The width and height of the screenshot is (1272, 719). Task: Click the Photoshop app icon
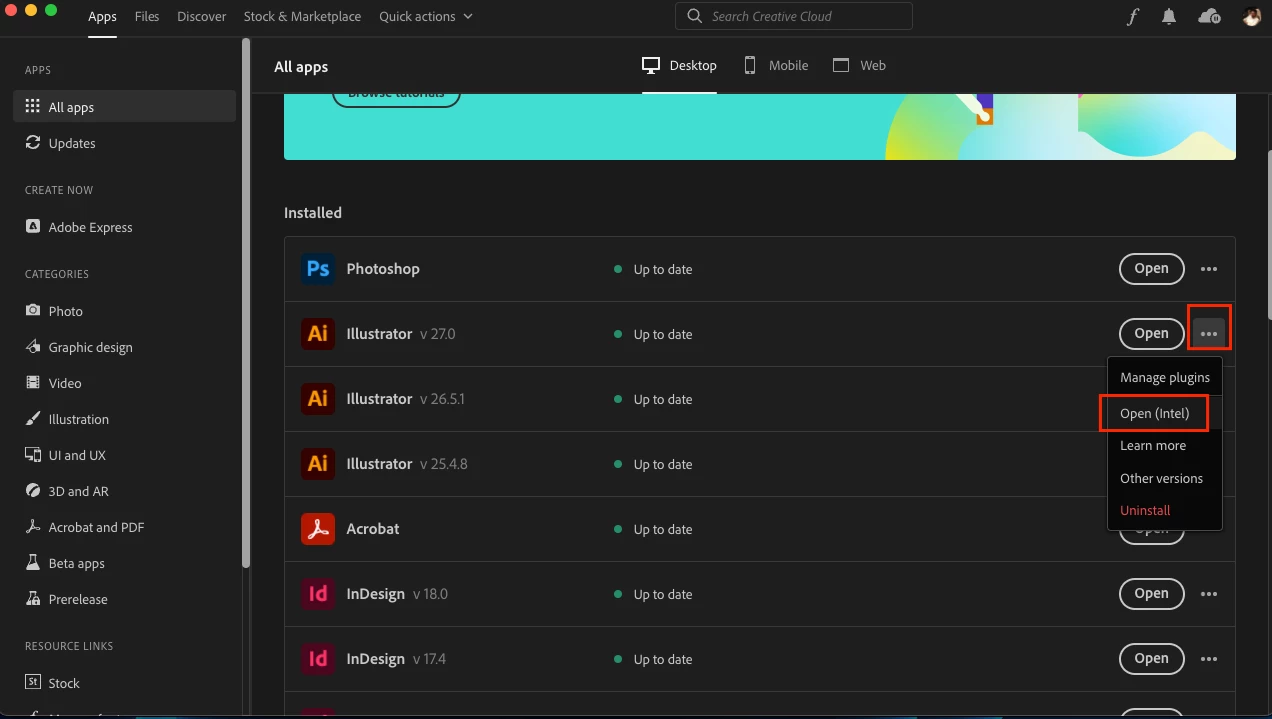pyautogui.click(x=318, y=269)
